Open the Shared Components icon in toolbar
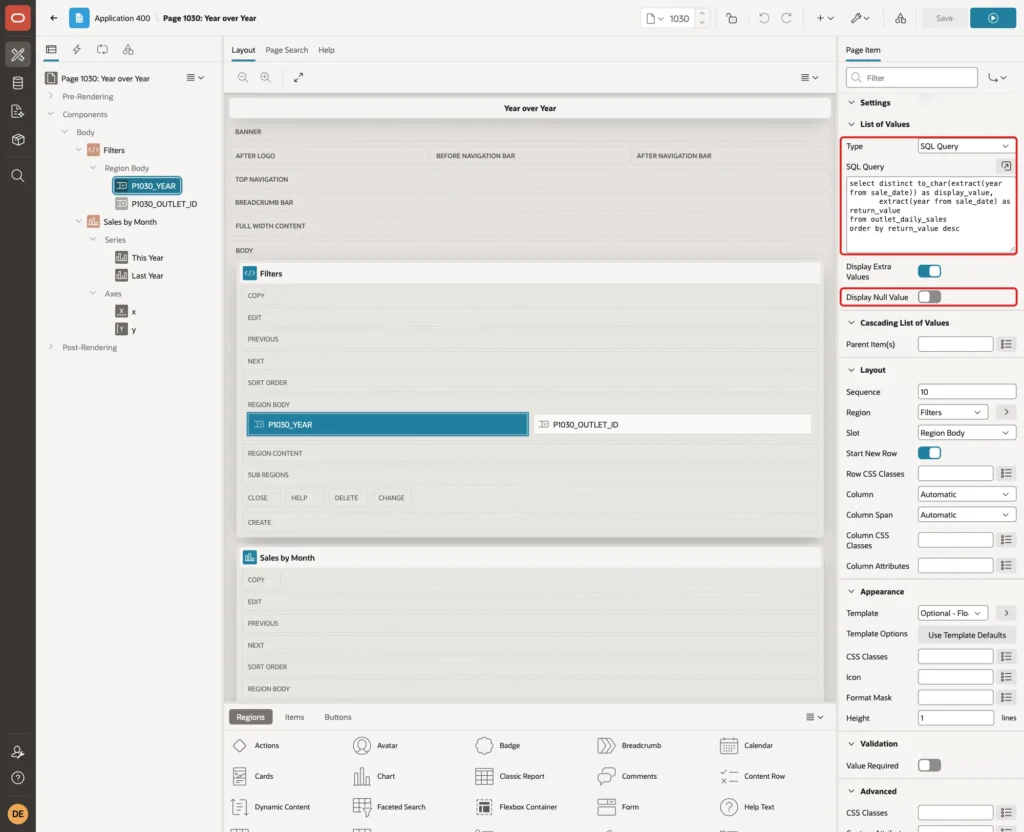The width and height of the screenshot is (1024, 832). (900, 18)
